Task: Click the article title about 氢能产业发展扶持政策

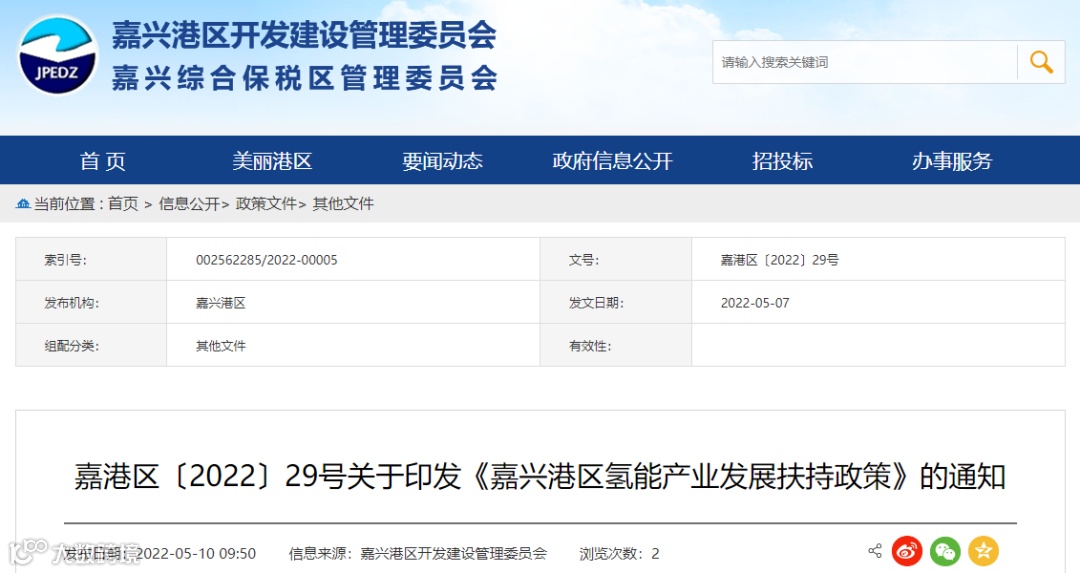Action: (540, 476)
